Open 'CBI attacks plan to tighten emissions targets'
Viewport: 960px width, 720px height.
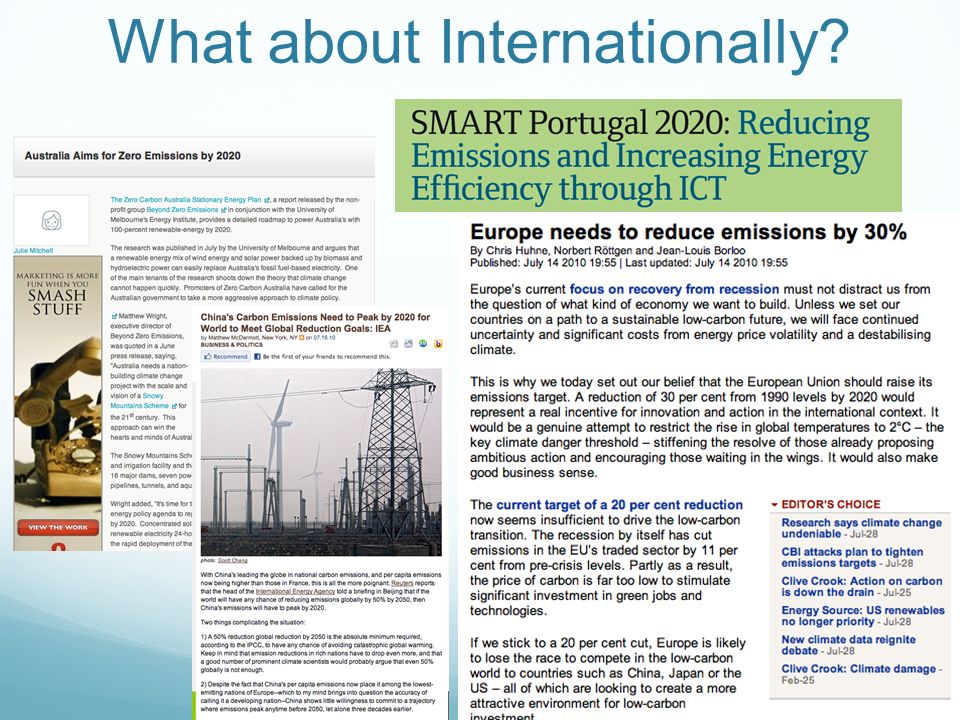click(x=852, y=557)
